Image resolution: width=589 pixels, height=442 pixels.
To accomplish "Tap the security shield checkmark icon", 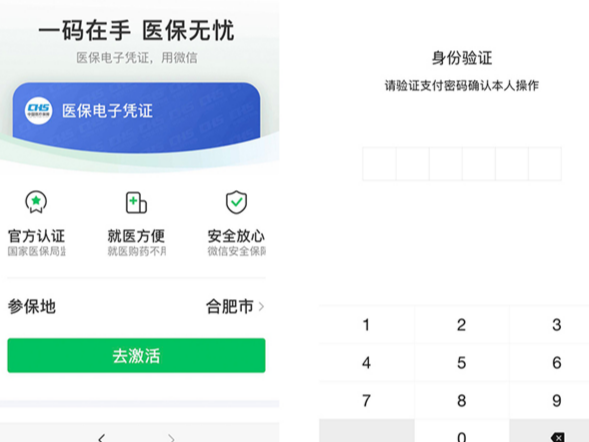I will (236, 202).
